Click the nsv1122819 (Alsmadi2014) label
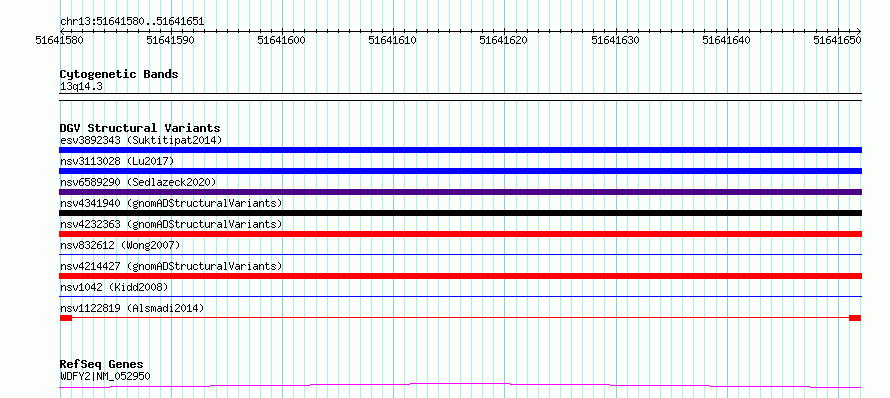This screenshot has width=890, height=398. 132,308
